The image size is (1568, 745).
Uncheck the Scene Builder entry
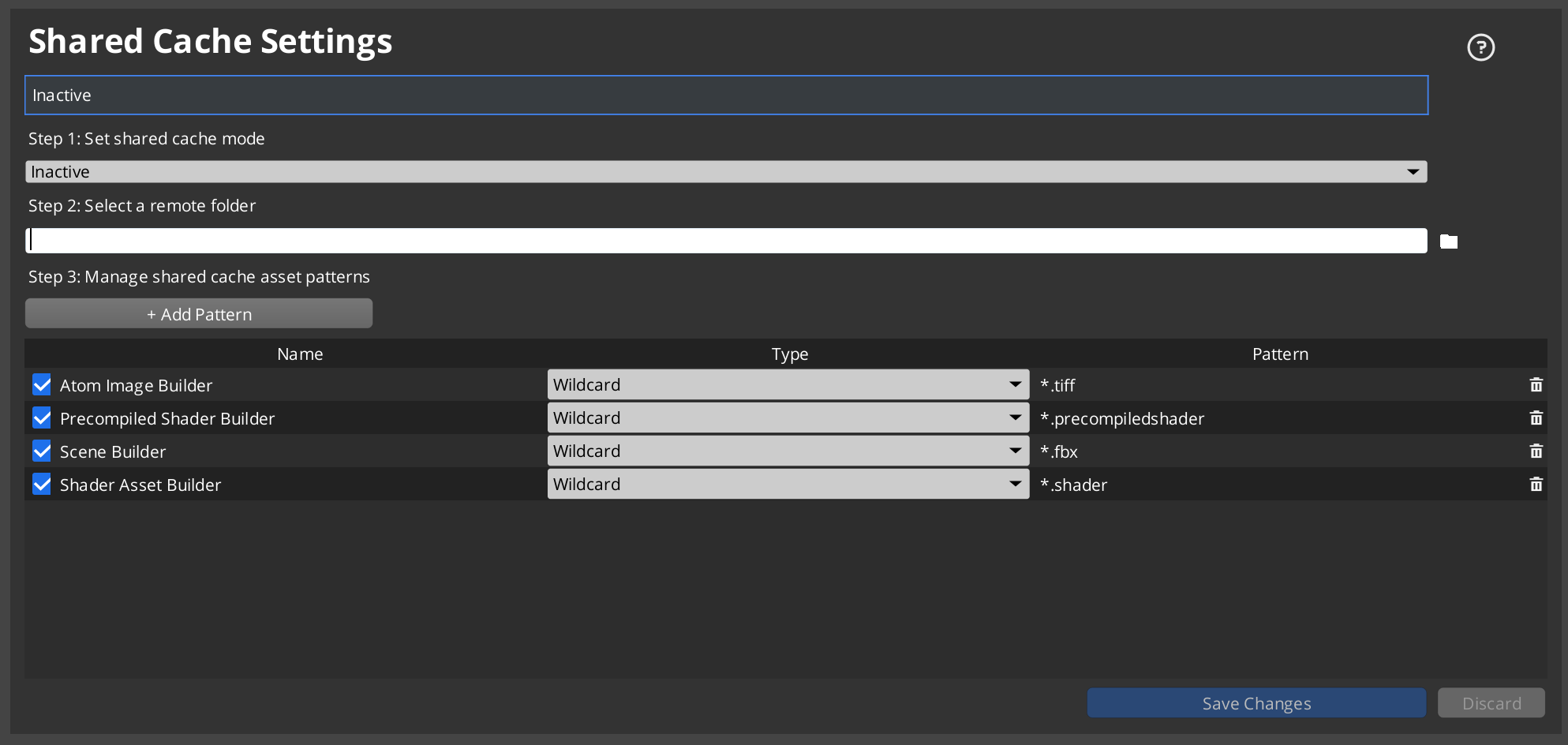coord(42,451)
